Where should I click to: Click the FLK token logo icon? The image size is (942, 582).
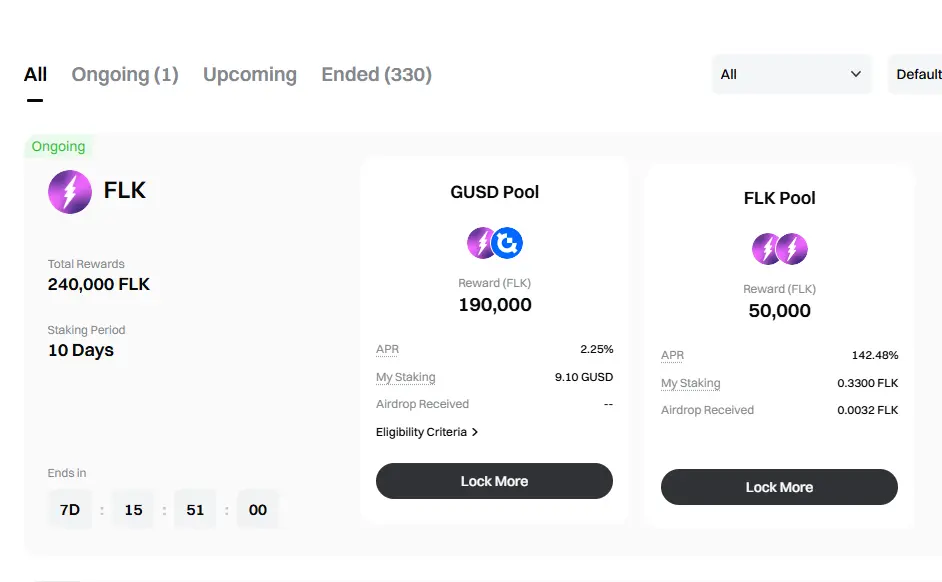tap(70, 191)
